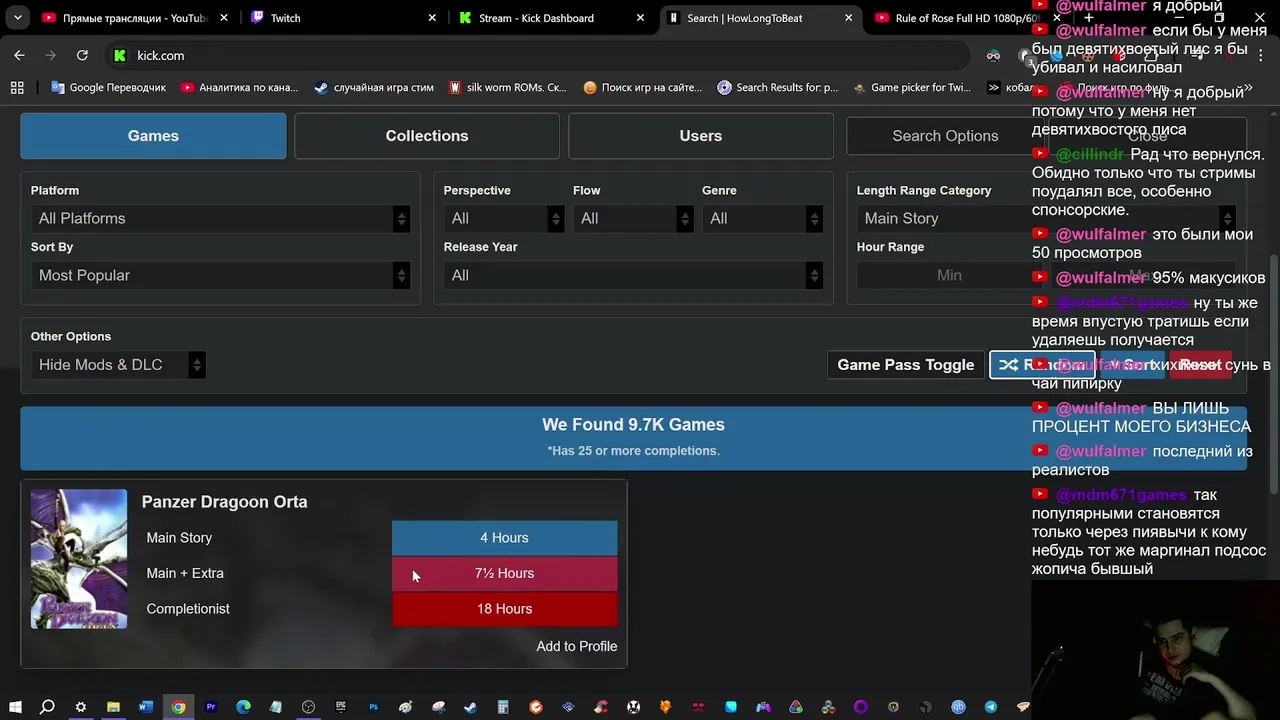The width and height of the screenshot is (1280, 720).
Task: Click Add to Profile for Panzer Dragoon Orta
Action: 577,646
